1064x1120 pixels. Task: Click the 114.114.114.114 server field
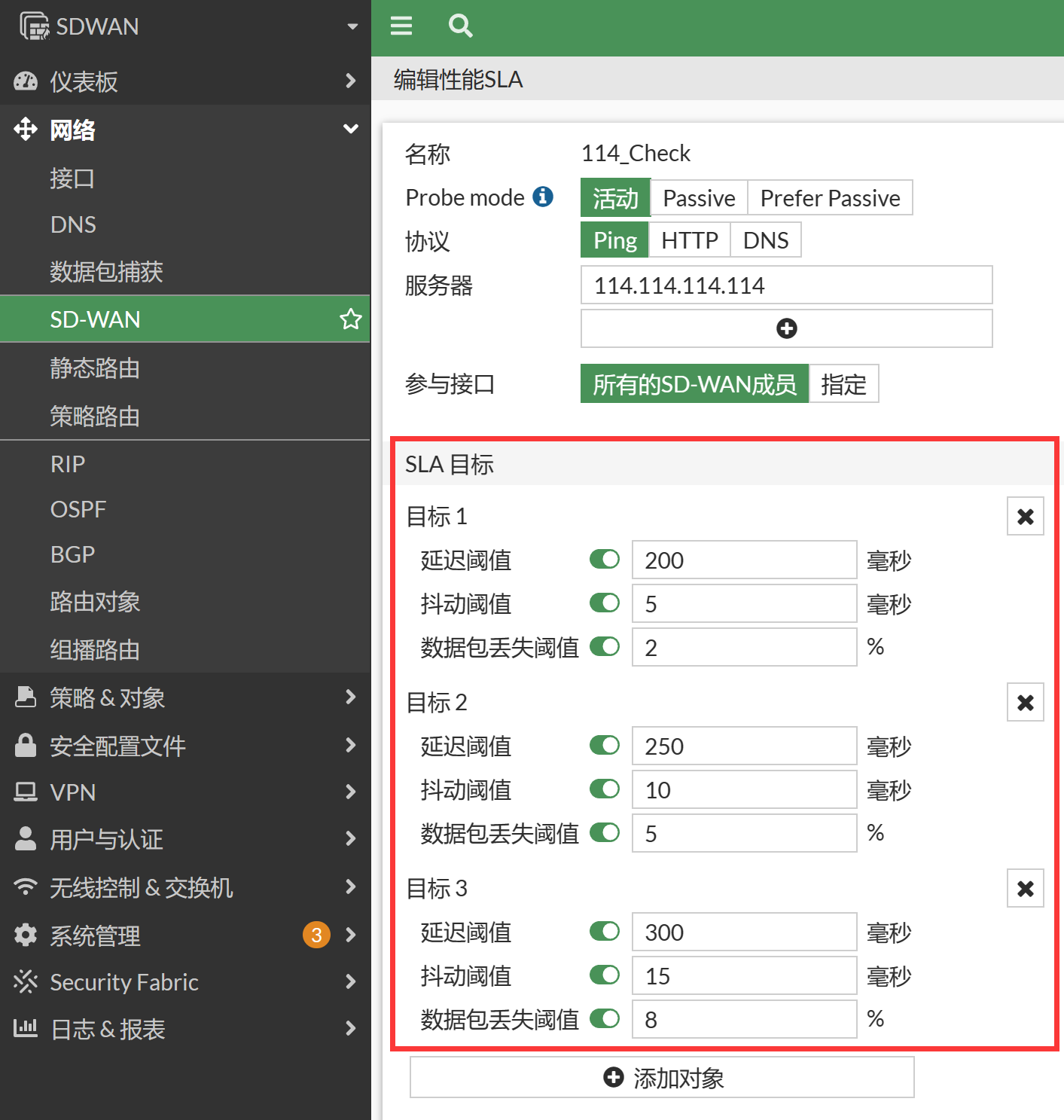coord(786,285)
